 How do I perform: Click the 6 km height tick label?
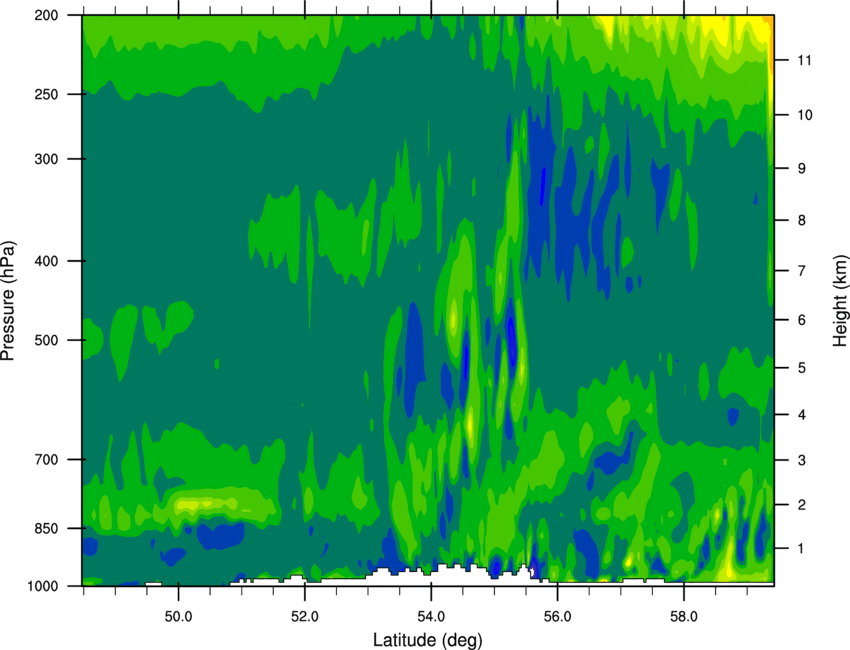pyautogui.click(x=802, y=320)
